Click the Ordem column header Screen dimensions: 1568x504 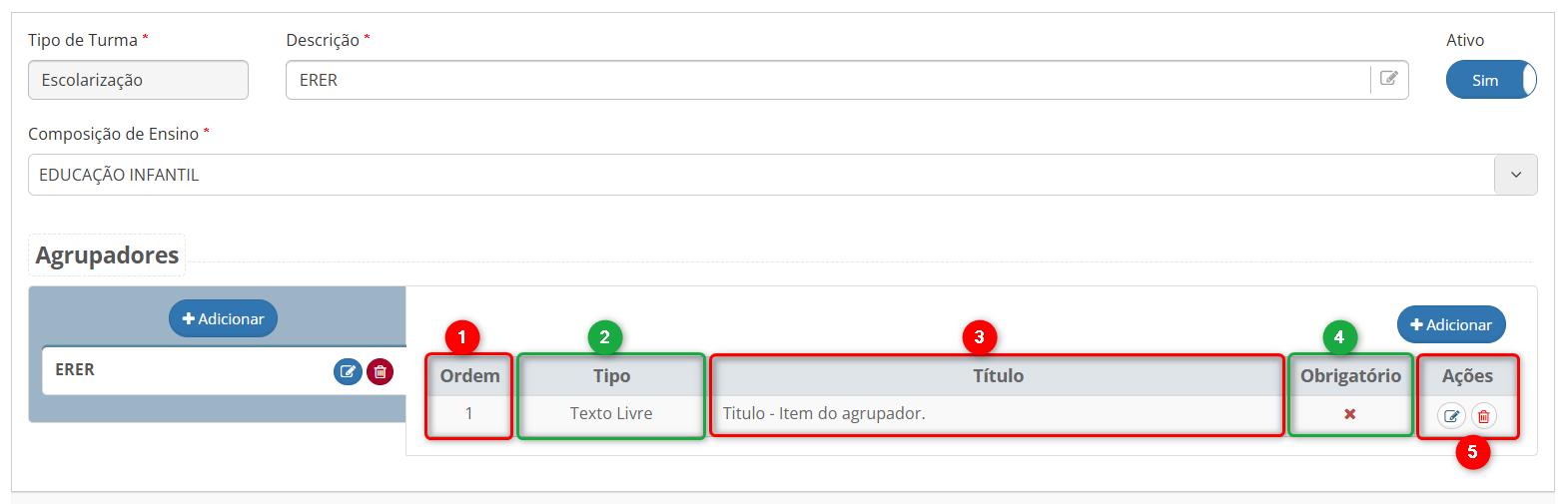pos(469,376)
